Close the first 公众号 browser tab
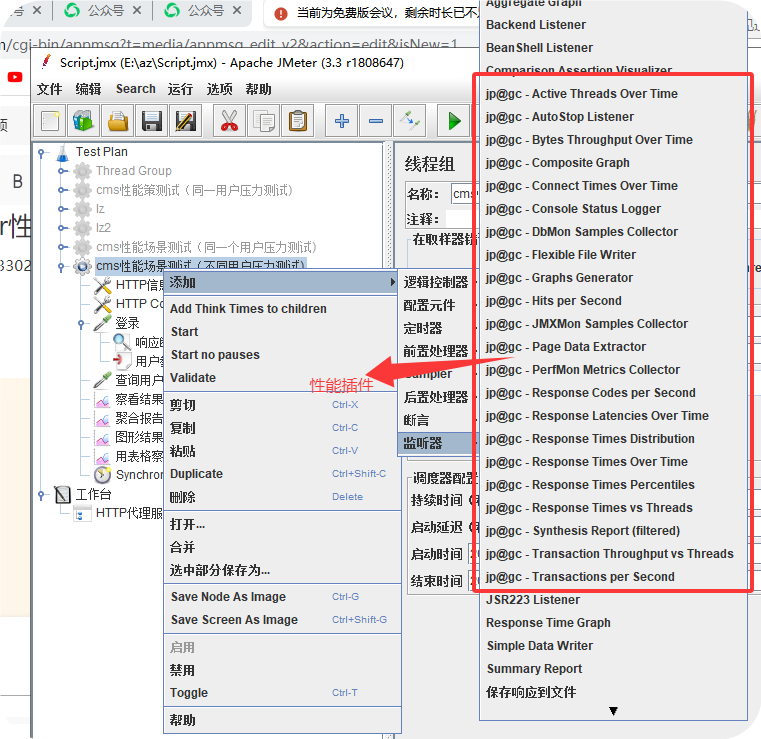Image resolution: width=761 pixels, height=739 pixels. point(137,10)
